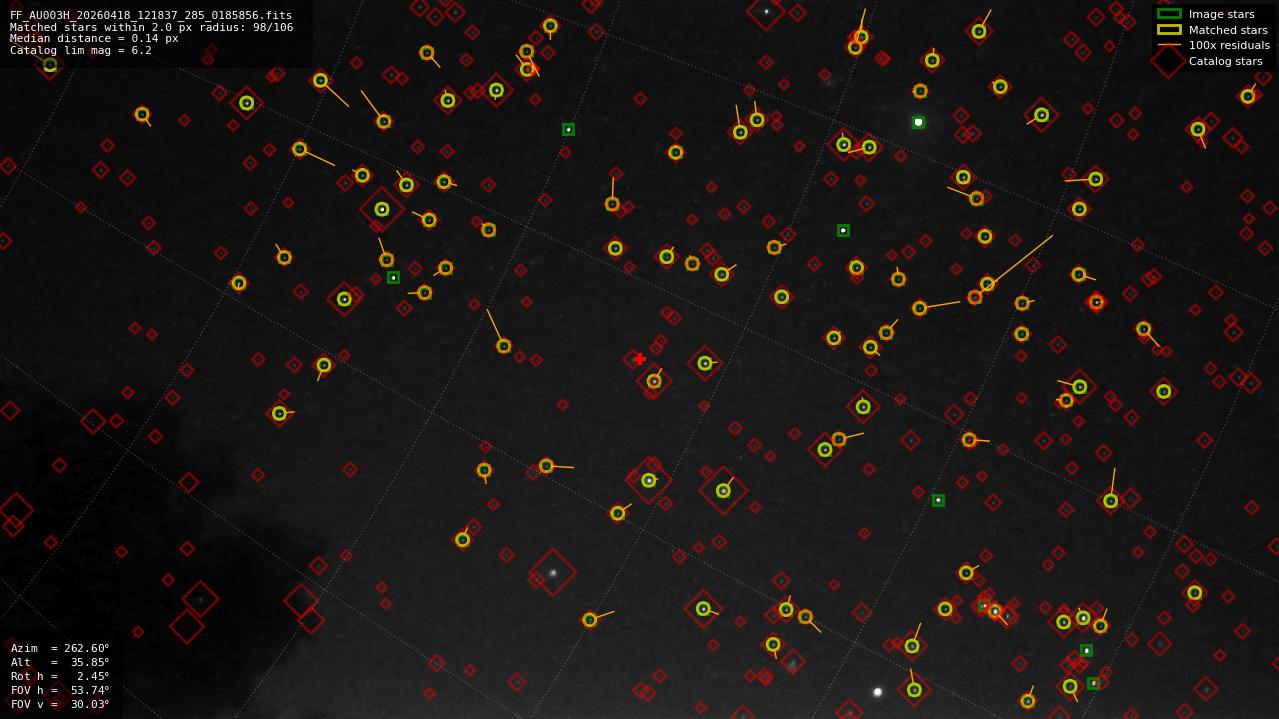1279x719 pixels.
Task: Click the green image-star square nearest the legend
Action: (x=918, y=122)
